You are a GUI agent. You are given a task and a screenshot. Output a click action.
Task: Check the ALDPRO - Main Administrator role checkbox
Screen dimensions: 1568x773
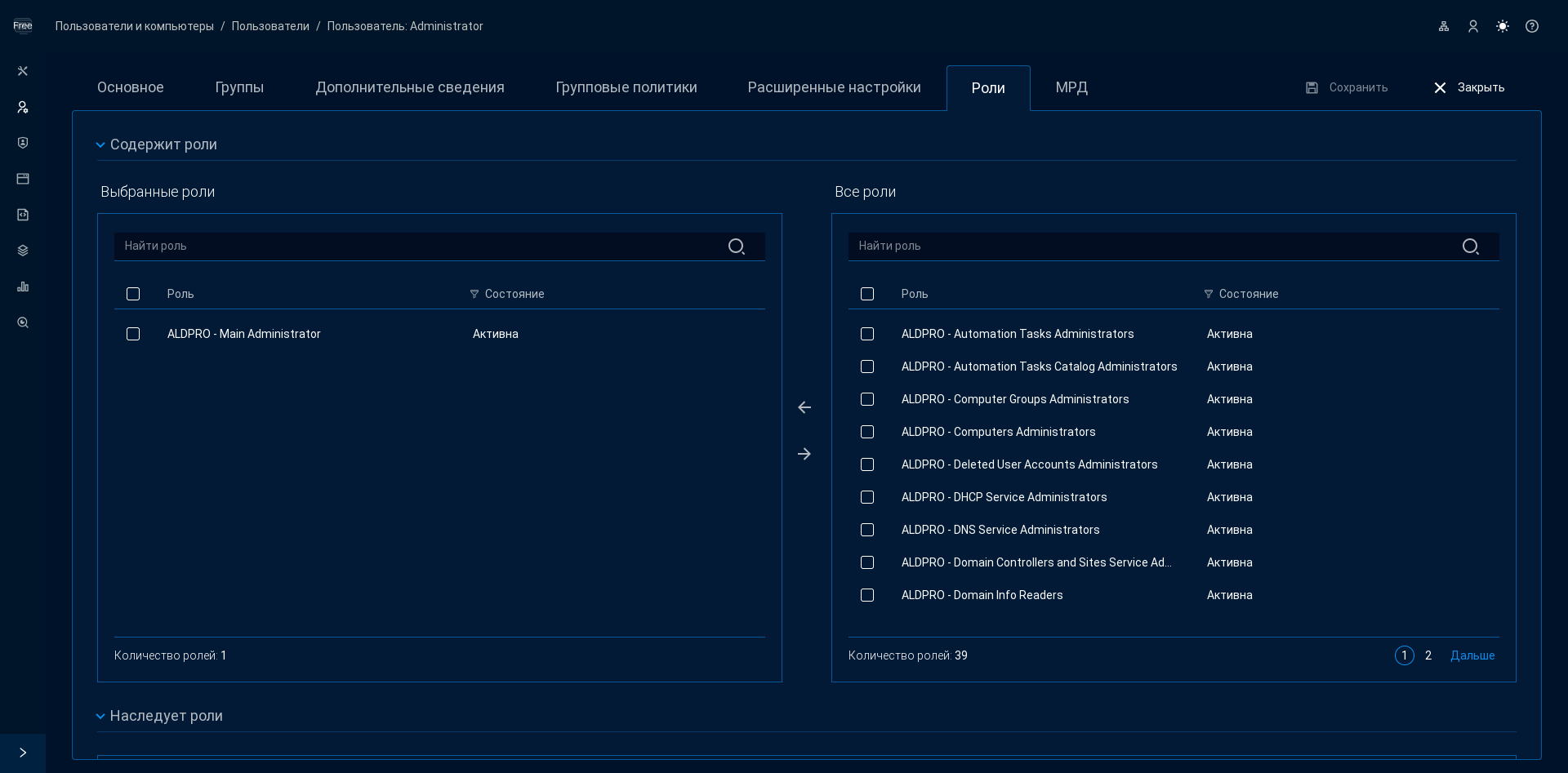point(133,334)
